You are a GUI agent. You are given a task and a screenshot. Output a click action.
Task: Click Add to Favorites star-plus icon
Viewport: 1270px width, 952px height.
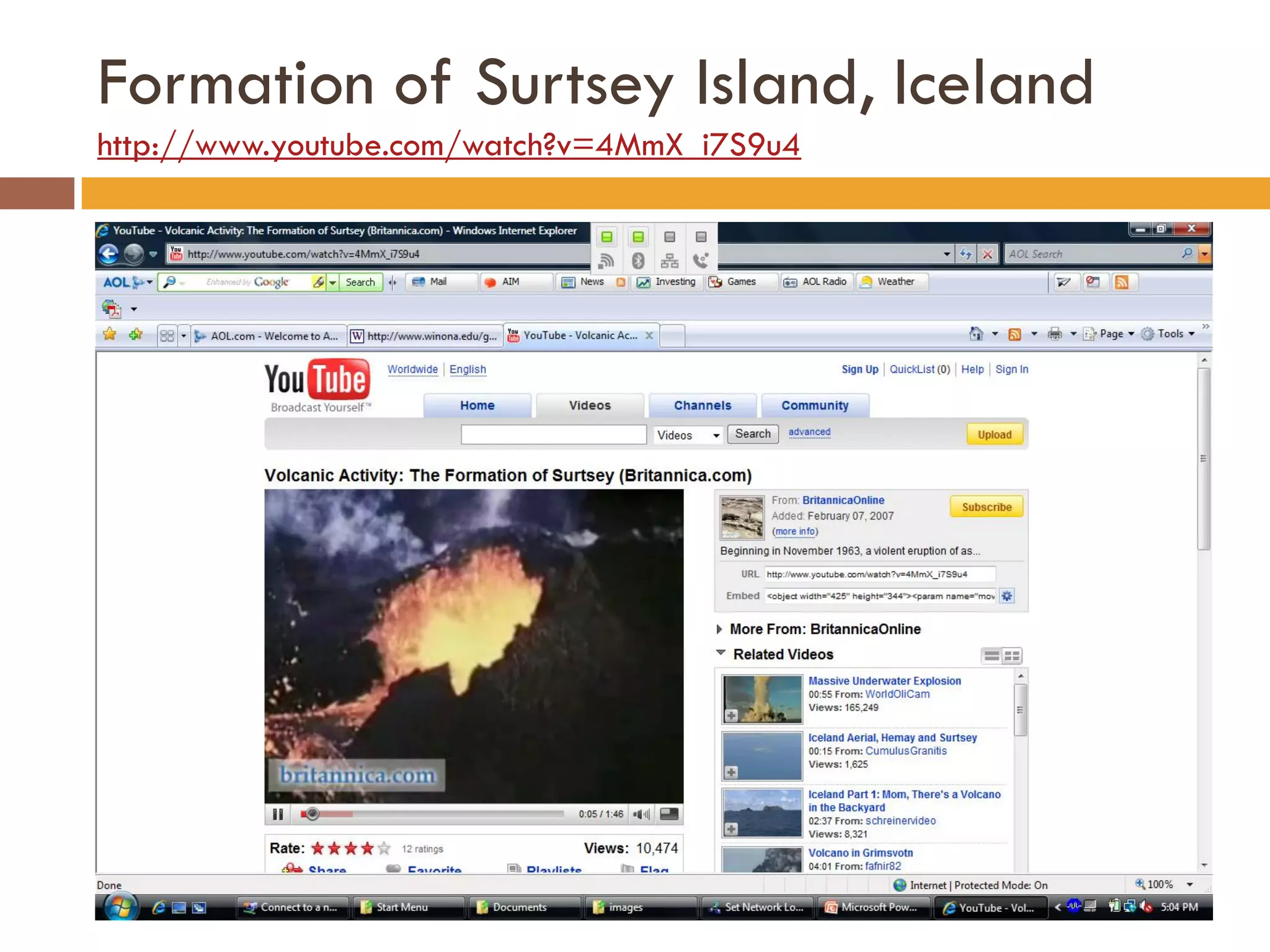[x=136, y=335]
